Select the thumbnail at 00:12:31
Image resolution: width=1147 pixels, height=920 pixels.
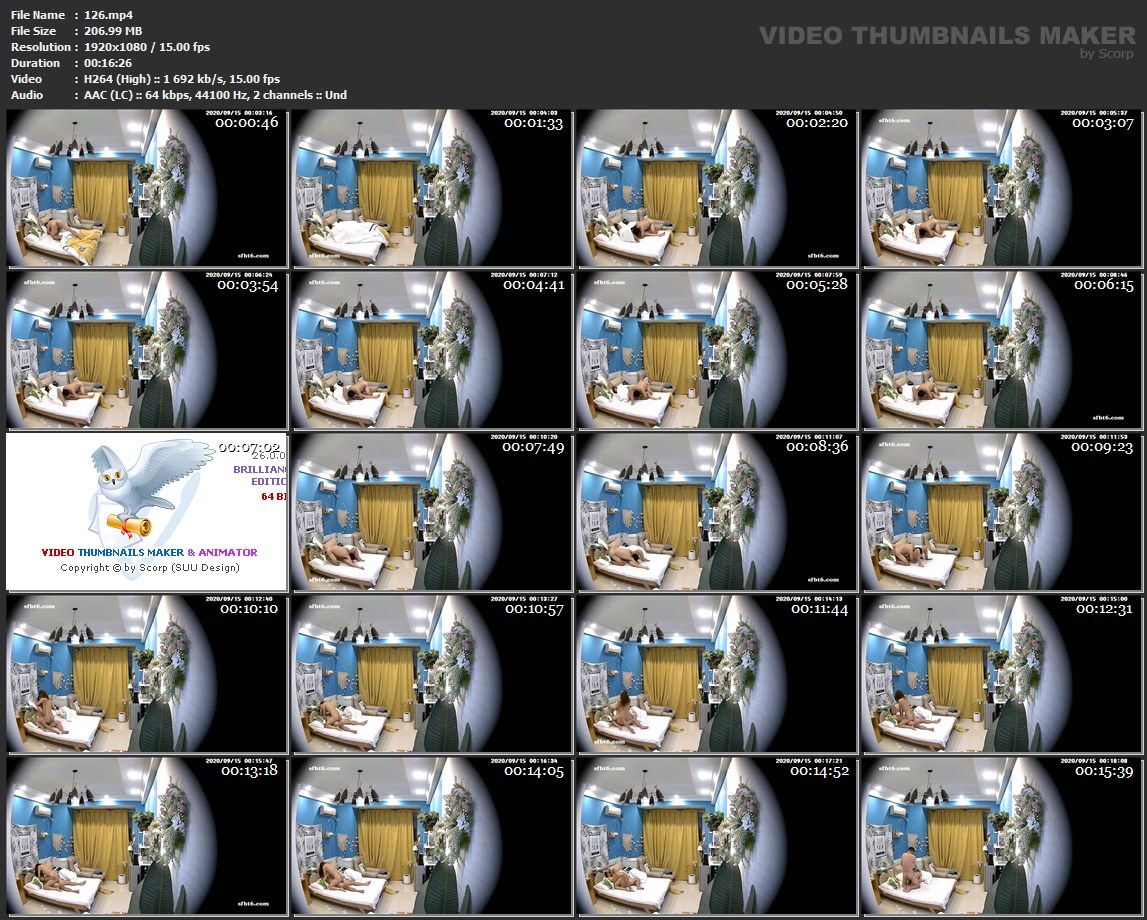point(1000,674)
